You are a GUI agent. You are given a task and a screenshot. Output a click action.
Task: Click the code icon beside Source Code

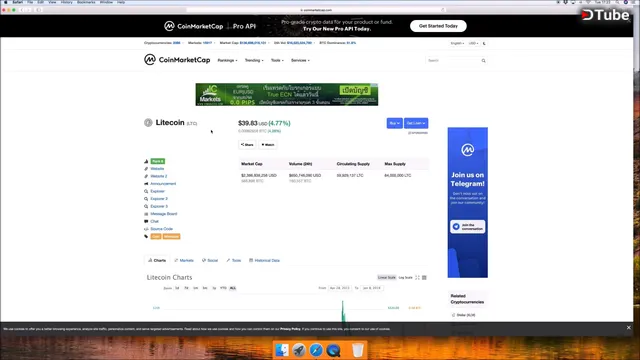coord(146,229)
